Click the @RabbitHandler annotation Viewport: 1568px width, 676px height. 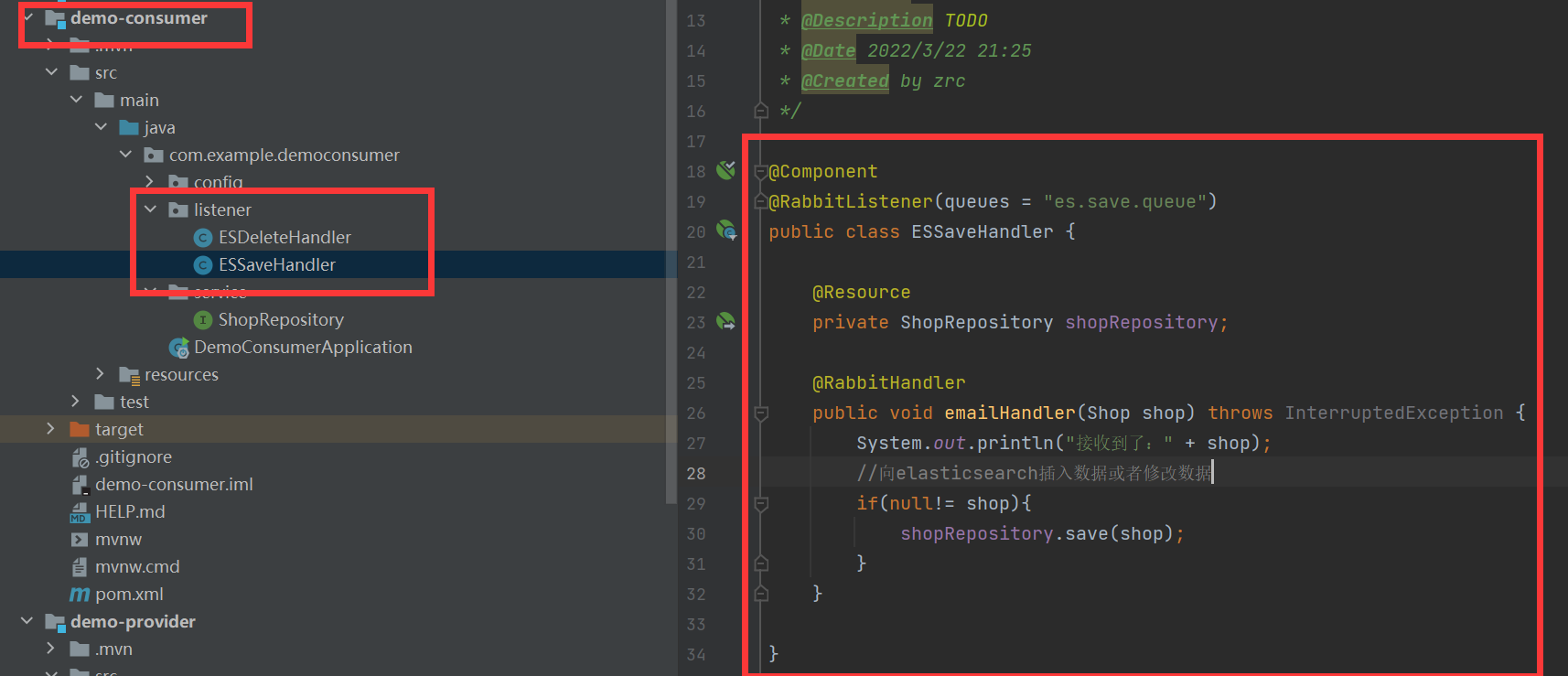888,382
